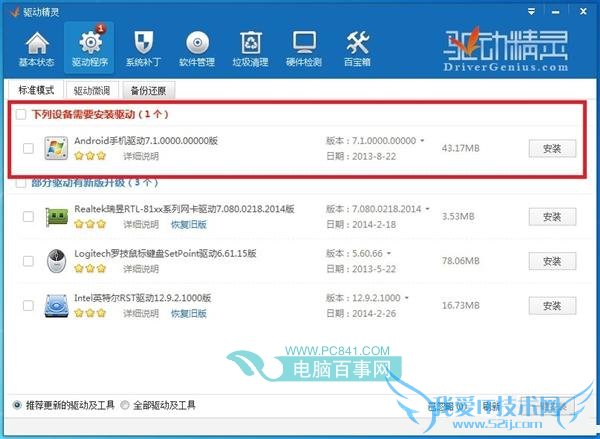The height and width of the screenshot is (439, 600).
Task: Click the Android手机驱动 Windows icon
Action: tap(56, 148)
